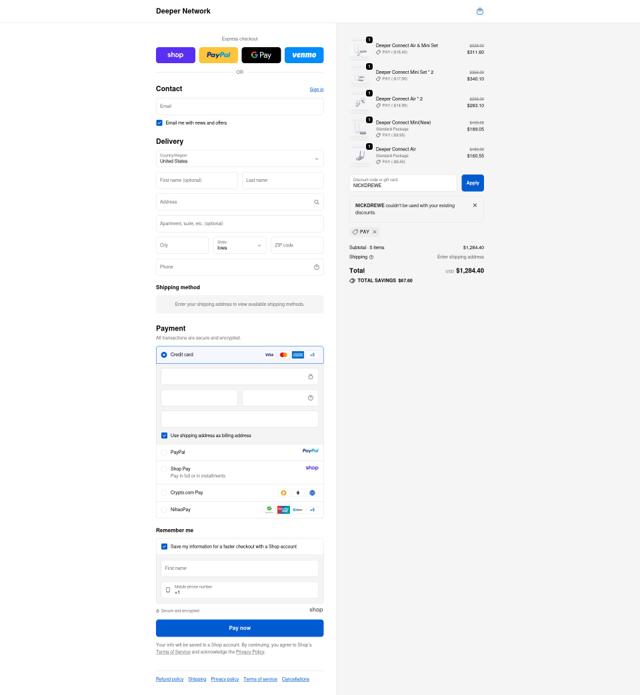Pay with Google Pay express checkout
Image resolution: width=640 pixels, height=695 pixels.
[x=261, y=55]
